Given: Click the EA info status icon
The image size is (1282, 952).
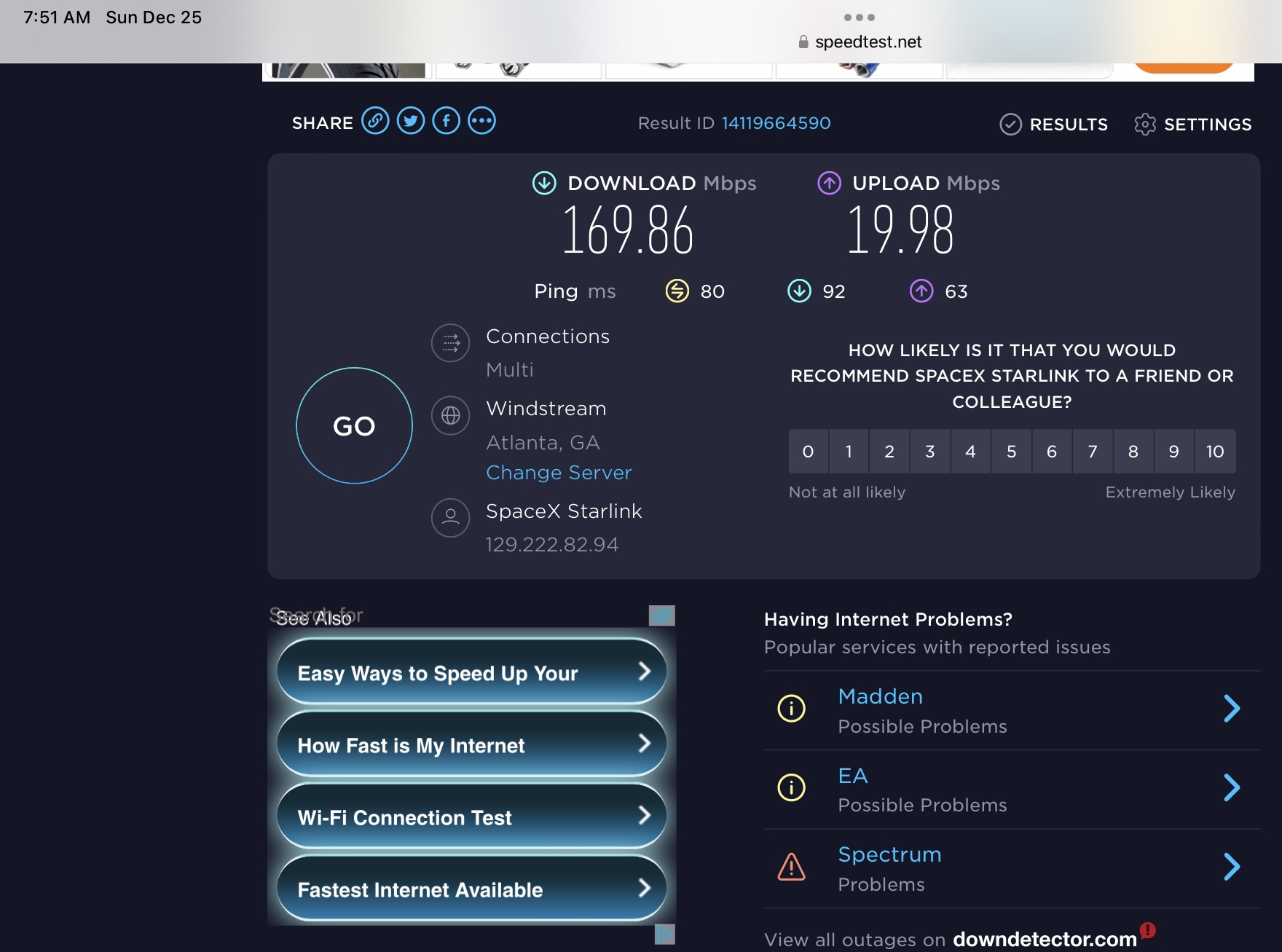Looking at the screenshot, I should pyautogui.click(x=792, y=787).
